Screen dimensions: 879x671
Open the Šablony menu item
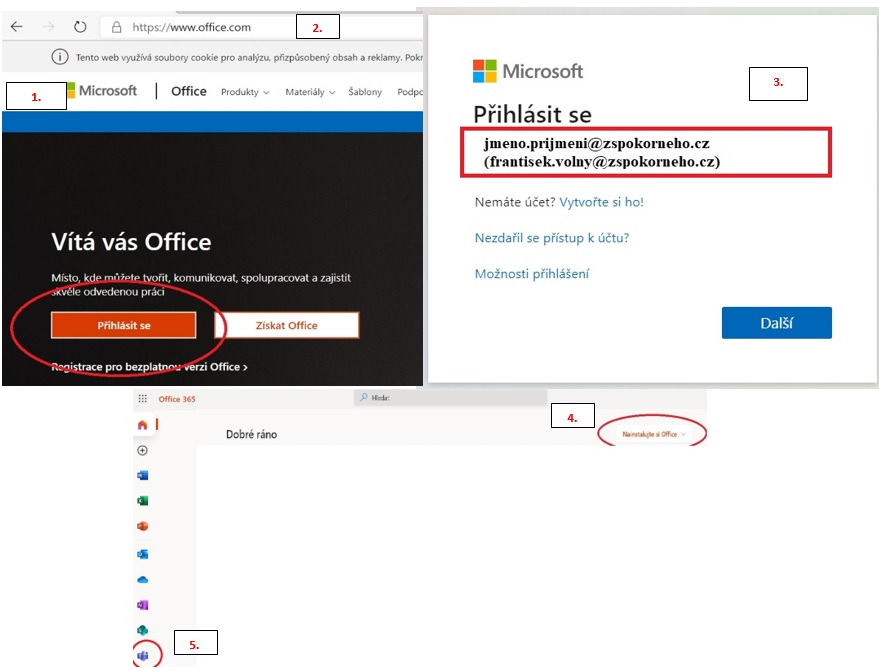[x=365, y=92]
